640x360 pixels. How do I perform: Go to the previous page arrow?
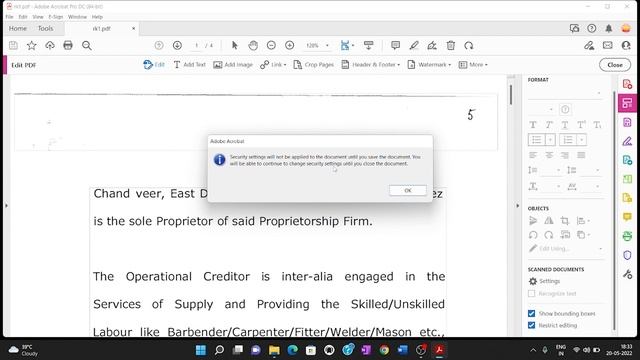click(x=159, y=45)
